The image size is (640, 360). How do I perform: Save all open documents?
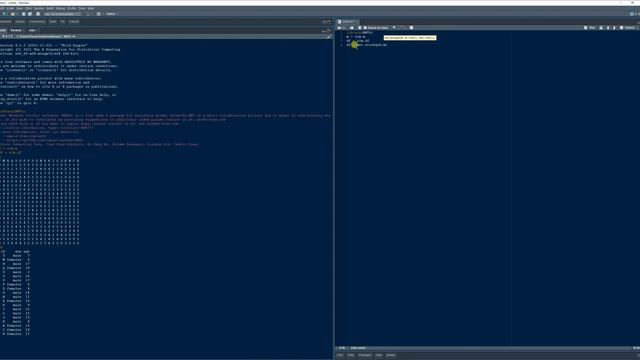pyautogui.click(x=30, y=14)
